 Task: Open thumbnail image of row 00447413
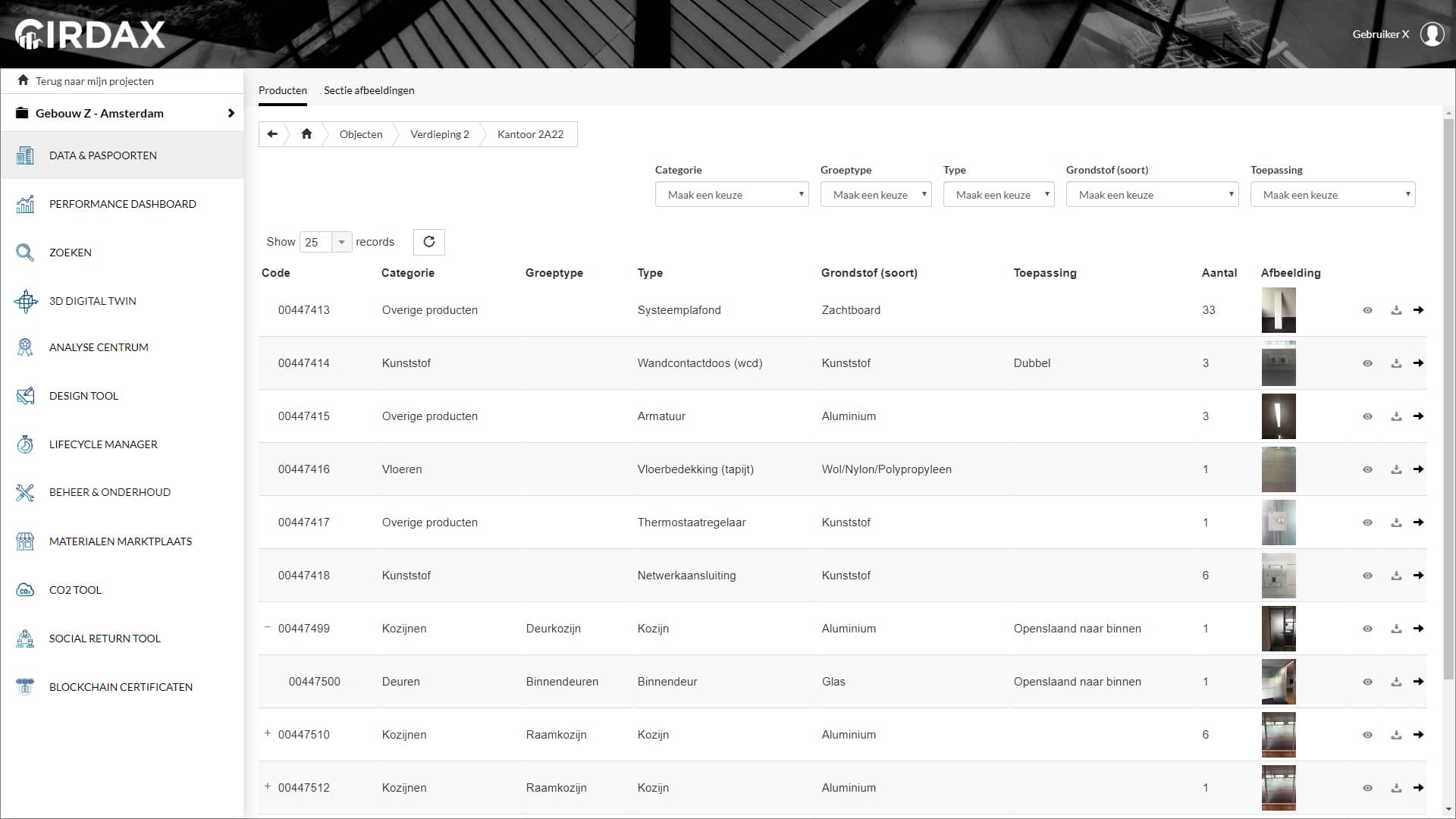click(1279, 310)
